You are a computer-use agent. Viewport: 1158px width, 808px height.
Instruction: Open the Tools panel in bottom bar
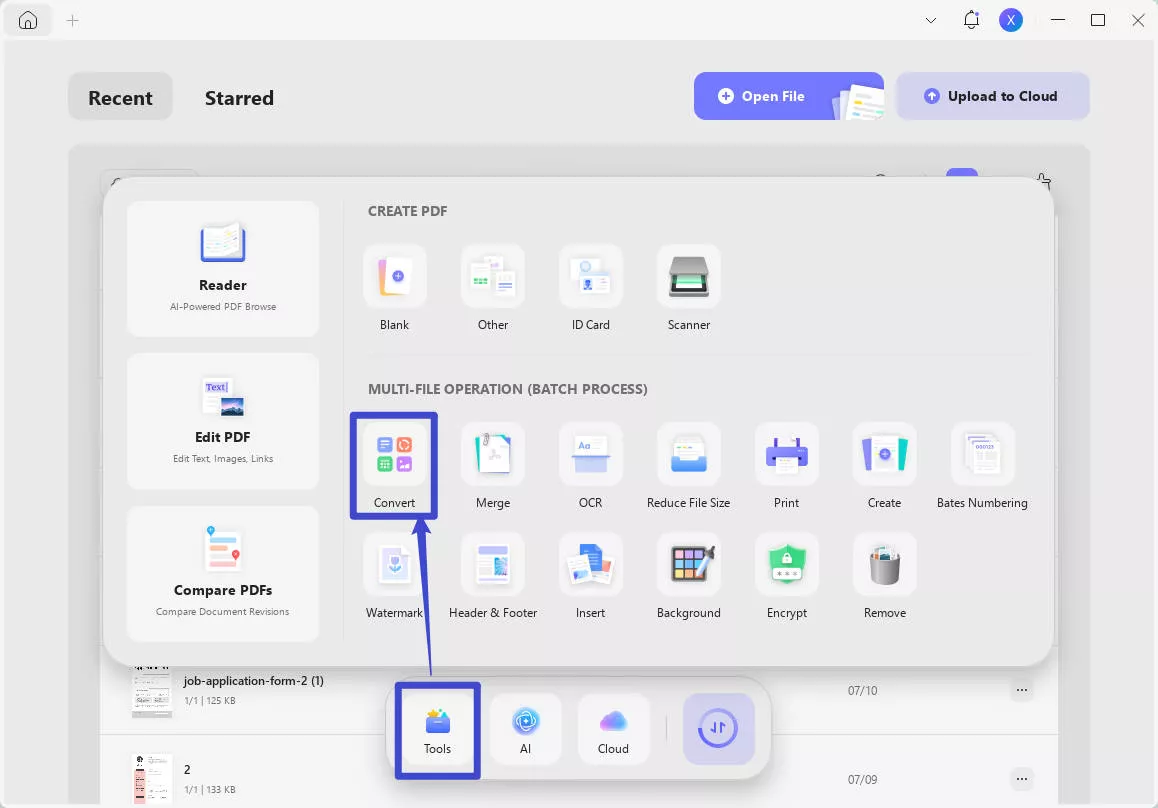click(437, 730)
